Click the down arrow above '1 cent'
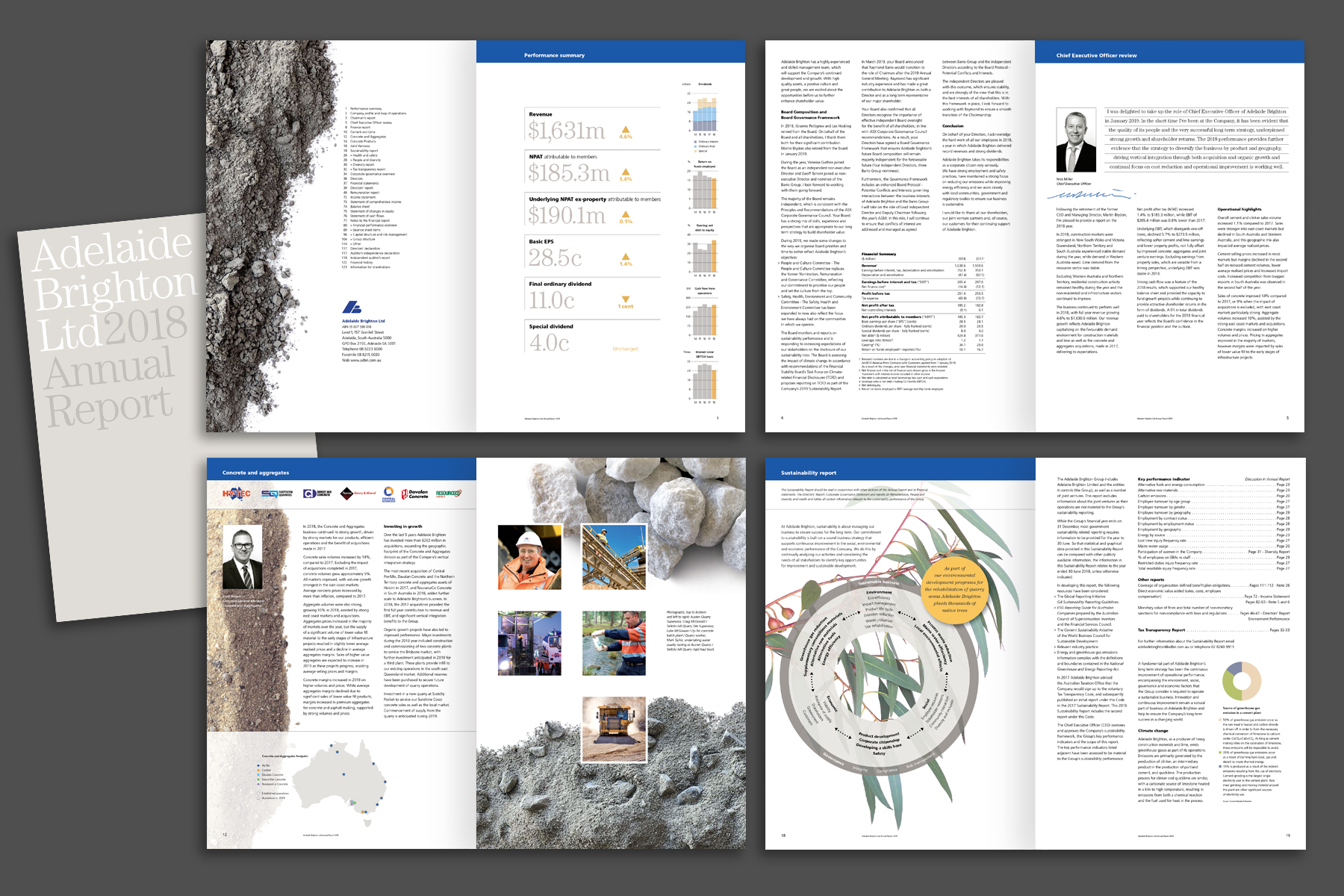1344x896 pixels. point(626,299)
